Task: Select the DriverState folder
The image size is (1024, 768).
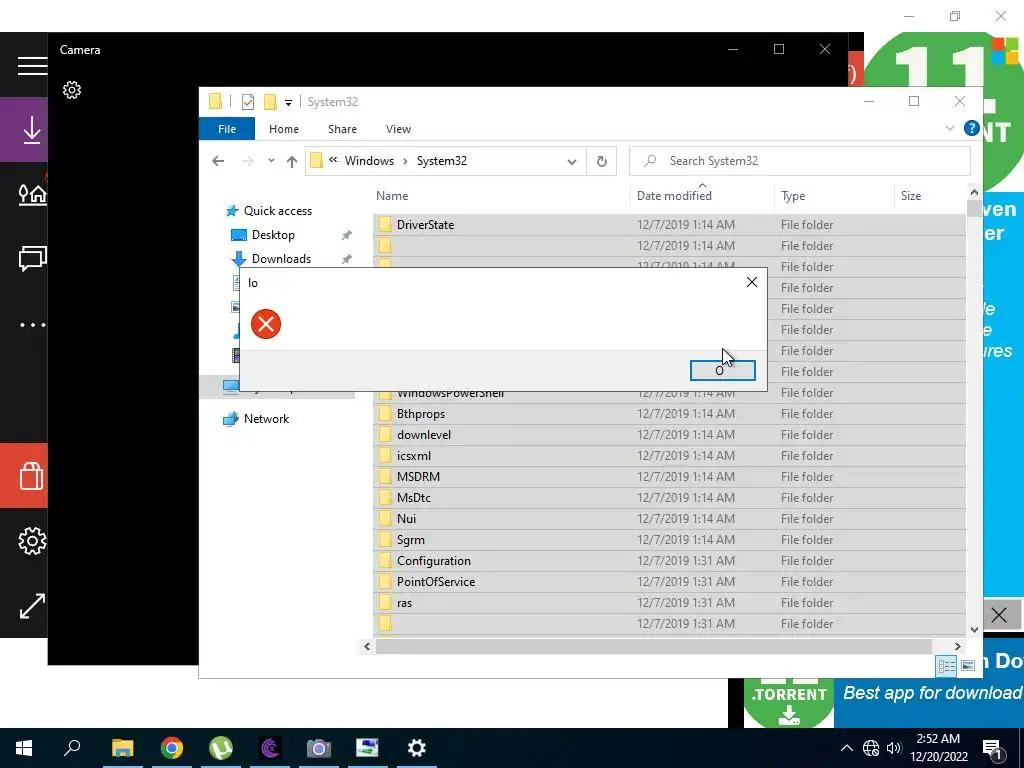Action: click(x=669, y=225)
